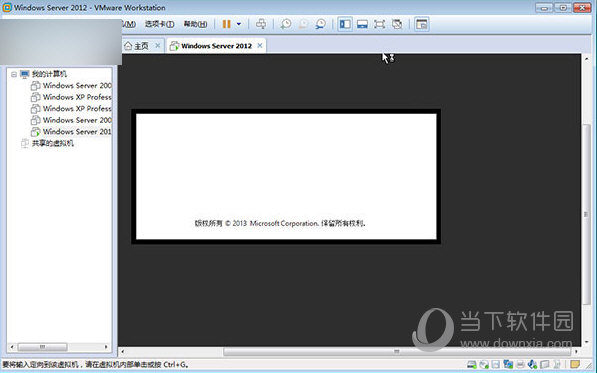597x373 pixels.
Task: Open the 选项卡(T) menu
Action: click(160, 24)
